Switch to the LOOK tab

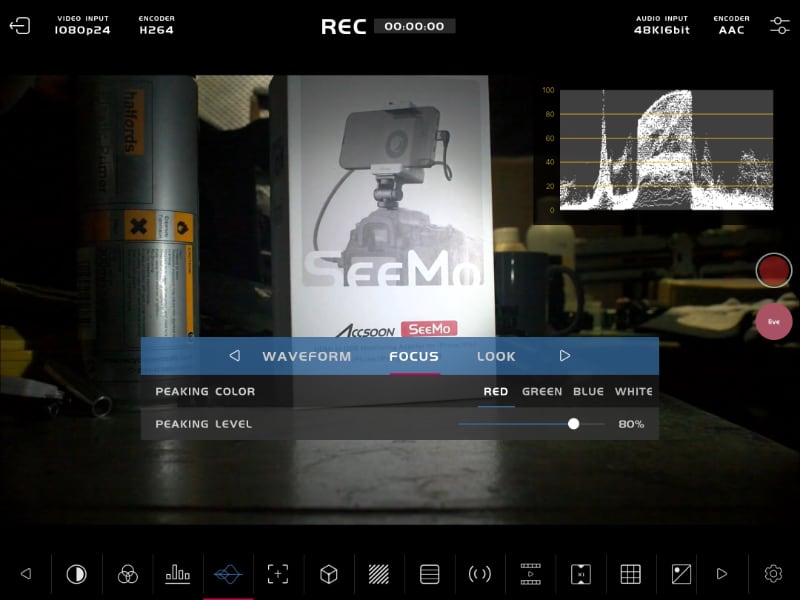coord(496,356)
